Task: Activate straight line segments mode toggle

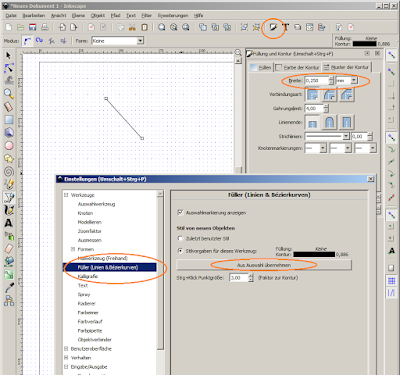Action: (x=51, y=41)
